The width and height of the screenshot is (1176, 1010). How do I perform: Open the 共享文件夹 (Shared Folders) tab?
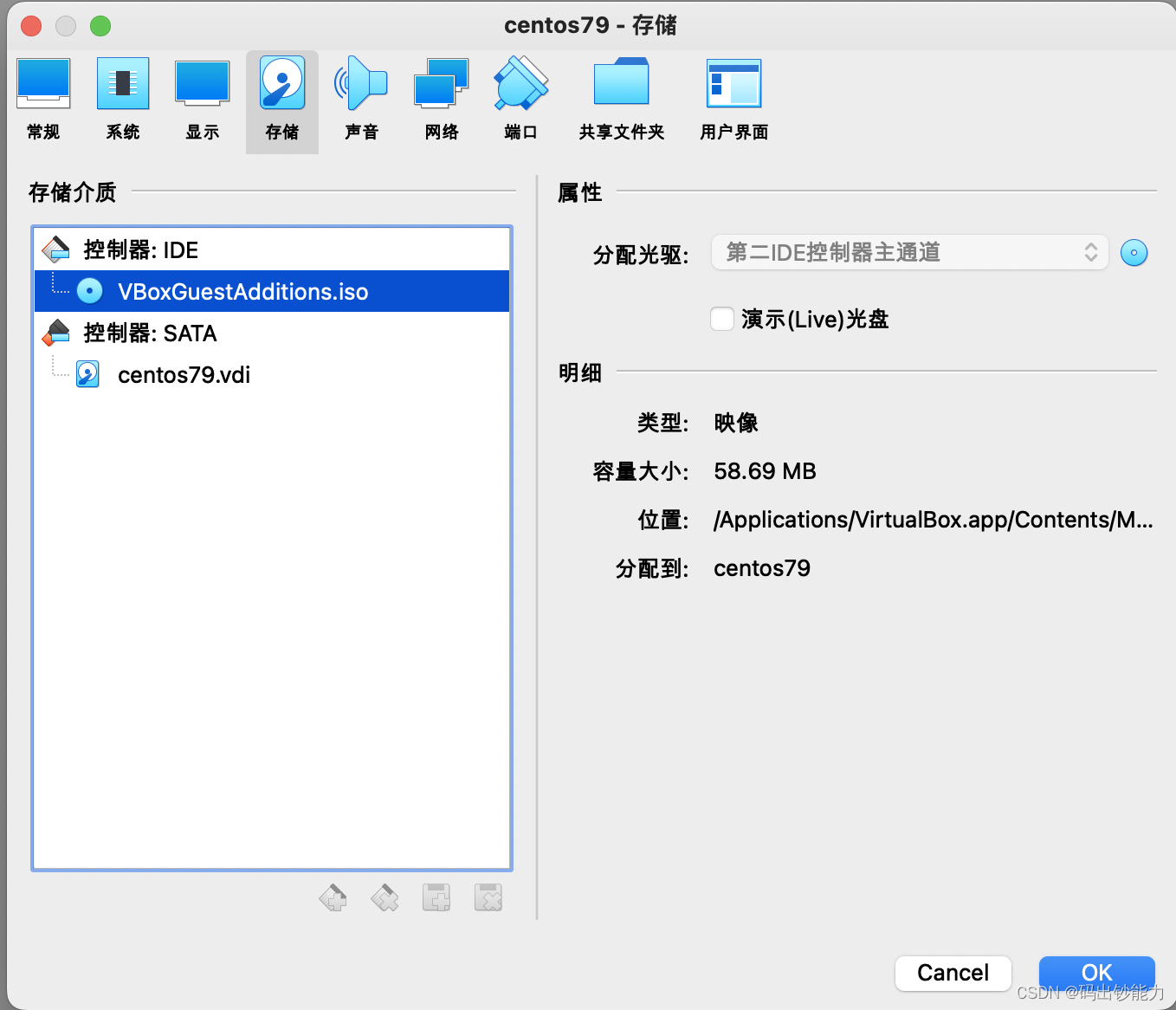point(622,100)
